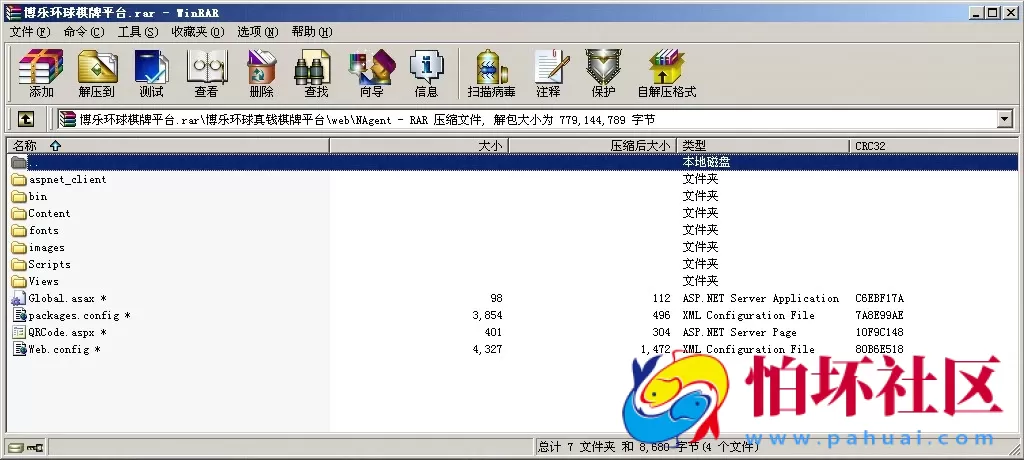This screenshot has width=1024, height=460.
Task: Open the Commands (命令) menu
Action: (84, 31)
